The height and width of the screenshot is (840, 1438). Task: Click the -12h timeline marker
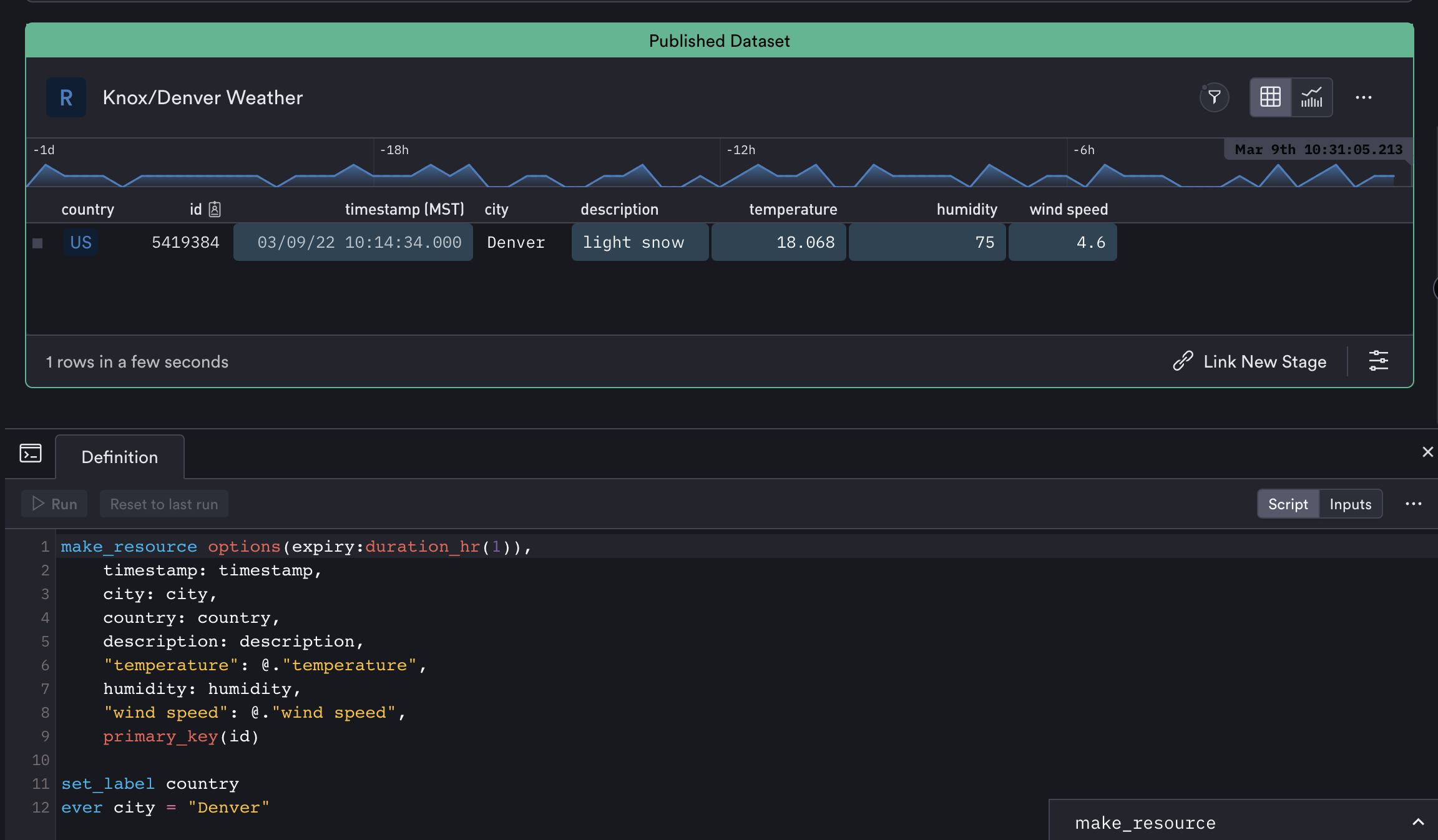click(740, 150)
